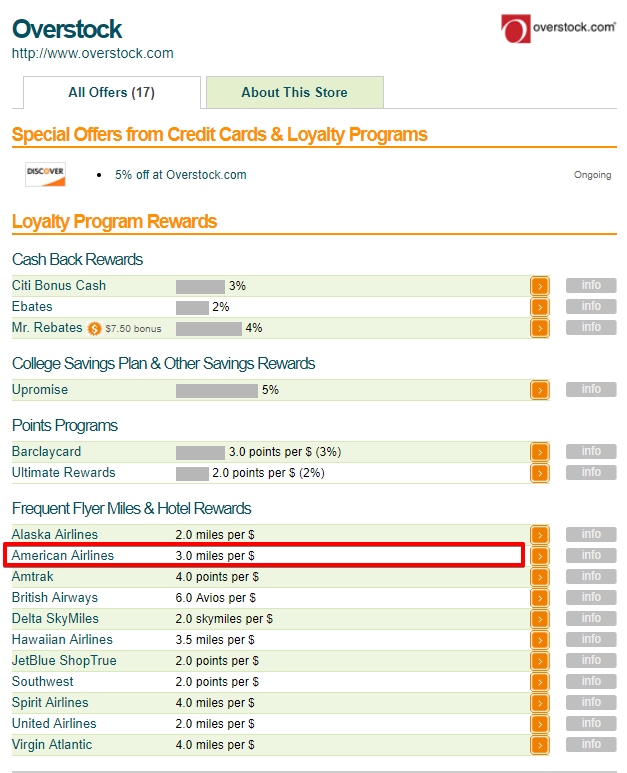Show info for Mr. Rebates
This screenshot has width=627, height=773.
tap(591, 327)
